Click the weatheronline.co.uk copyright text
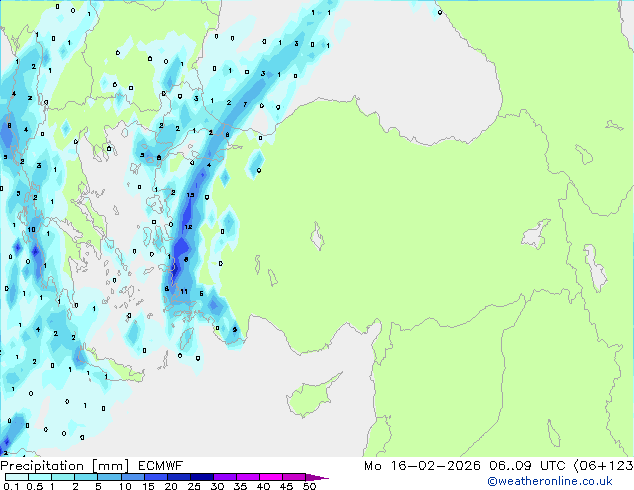Screen dimensions: 634x490 tap(550, 481)
